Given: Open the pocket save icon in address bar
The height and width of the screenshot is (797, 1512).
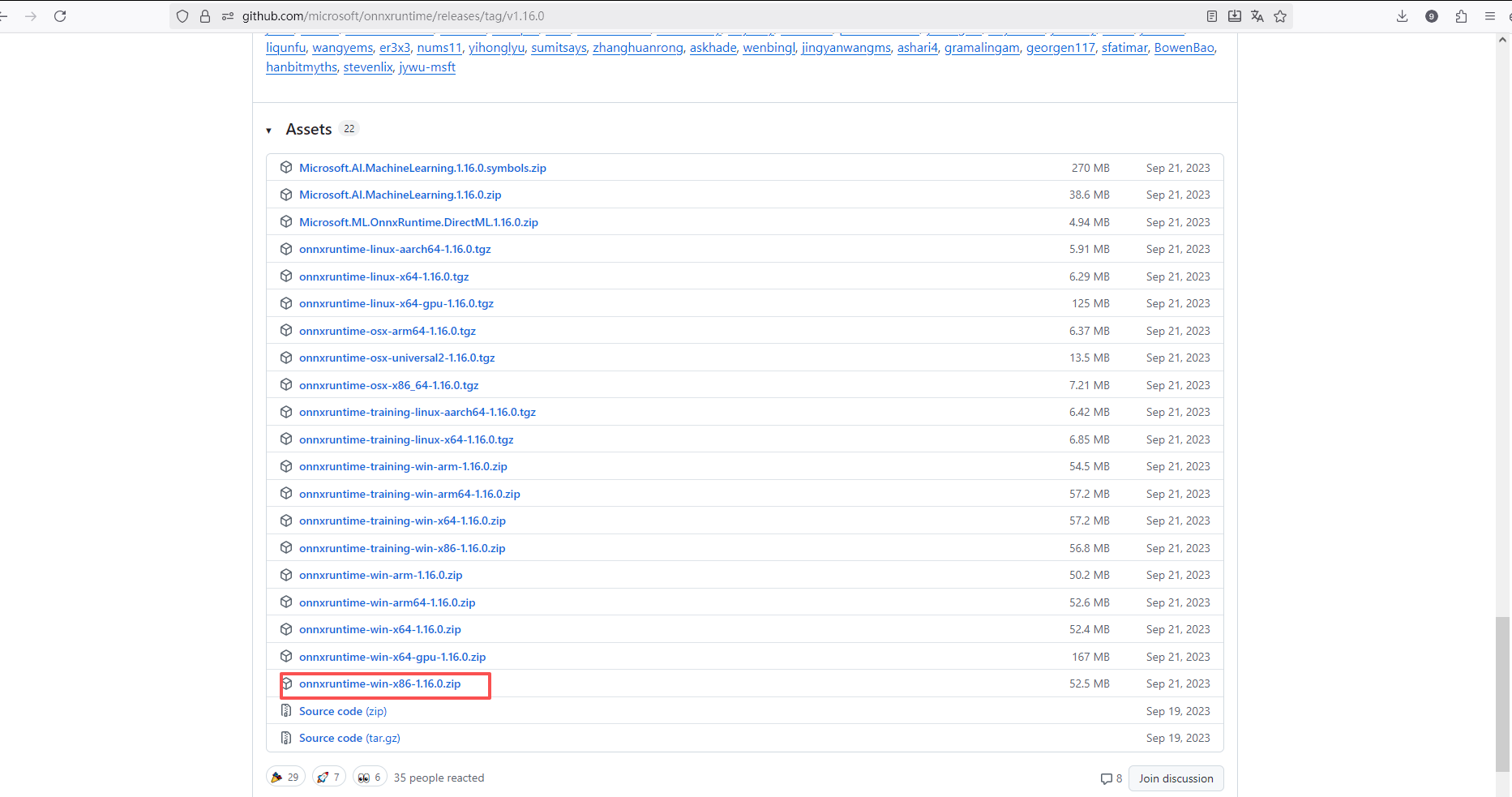Looking at the screenshot, I should [x=1235, y=16].
